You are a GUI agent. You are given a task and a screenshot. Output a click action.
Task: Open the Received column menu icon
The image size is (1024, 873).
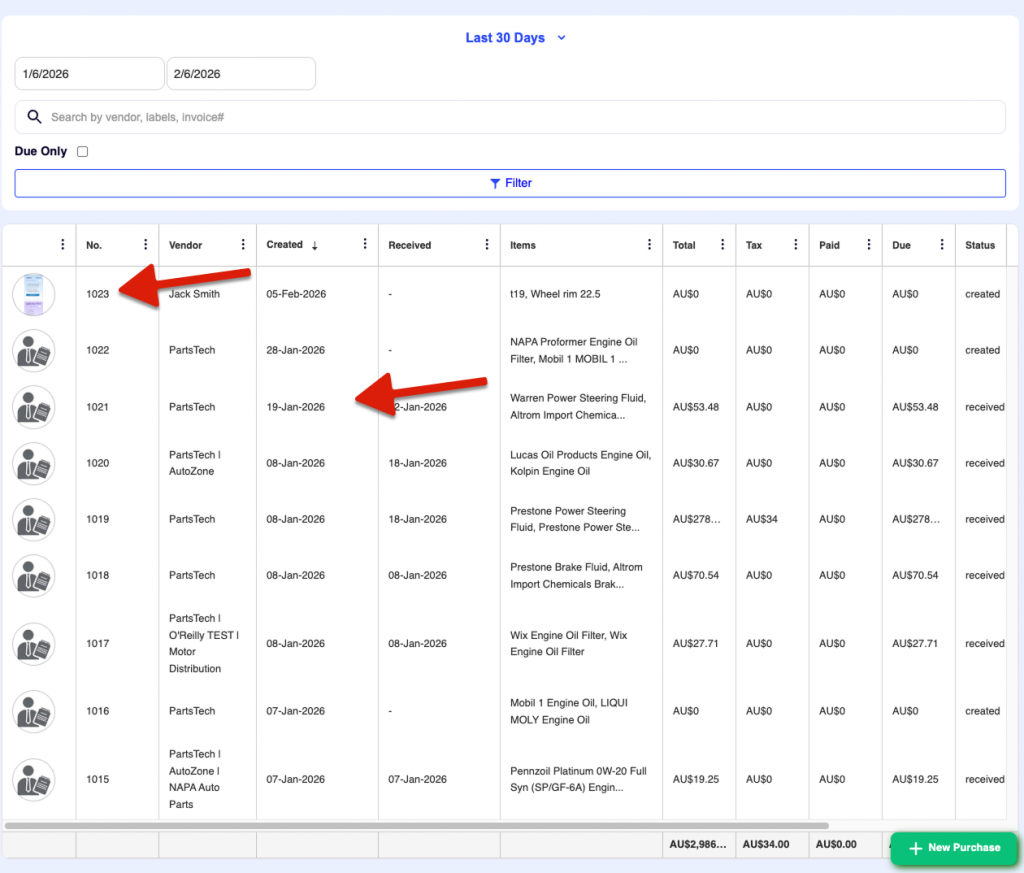(487, 245)
